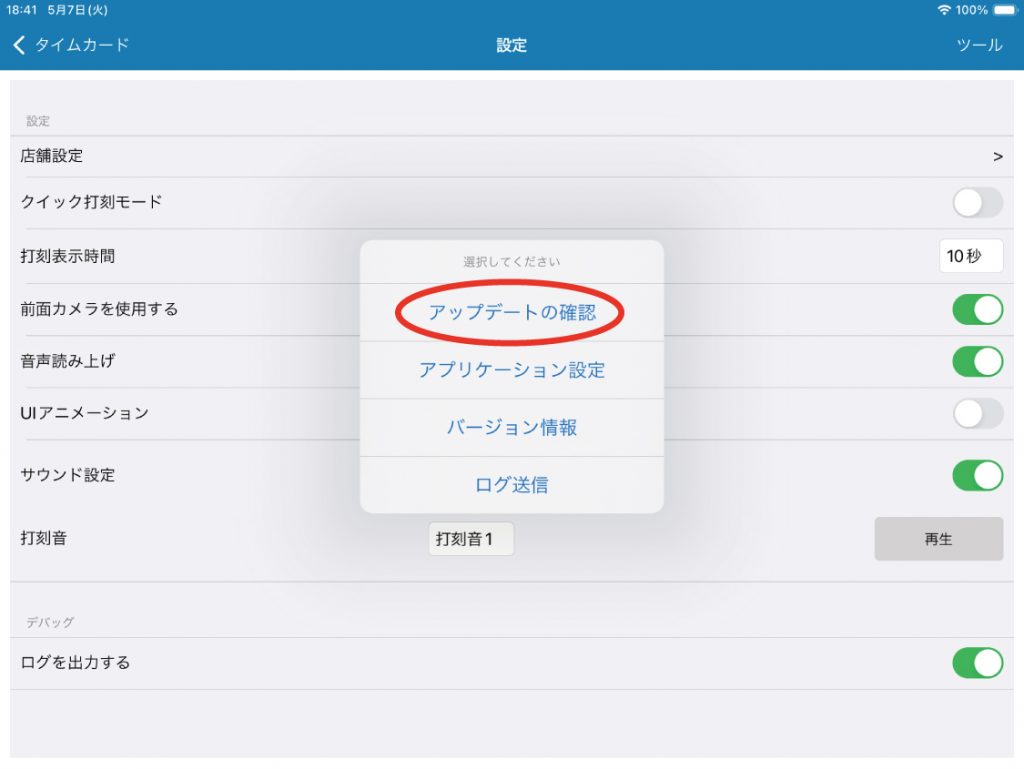The image size is (1024, 769).
Task: Open 打刻音1 sound selector
Action: [x=471, y=539]
